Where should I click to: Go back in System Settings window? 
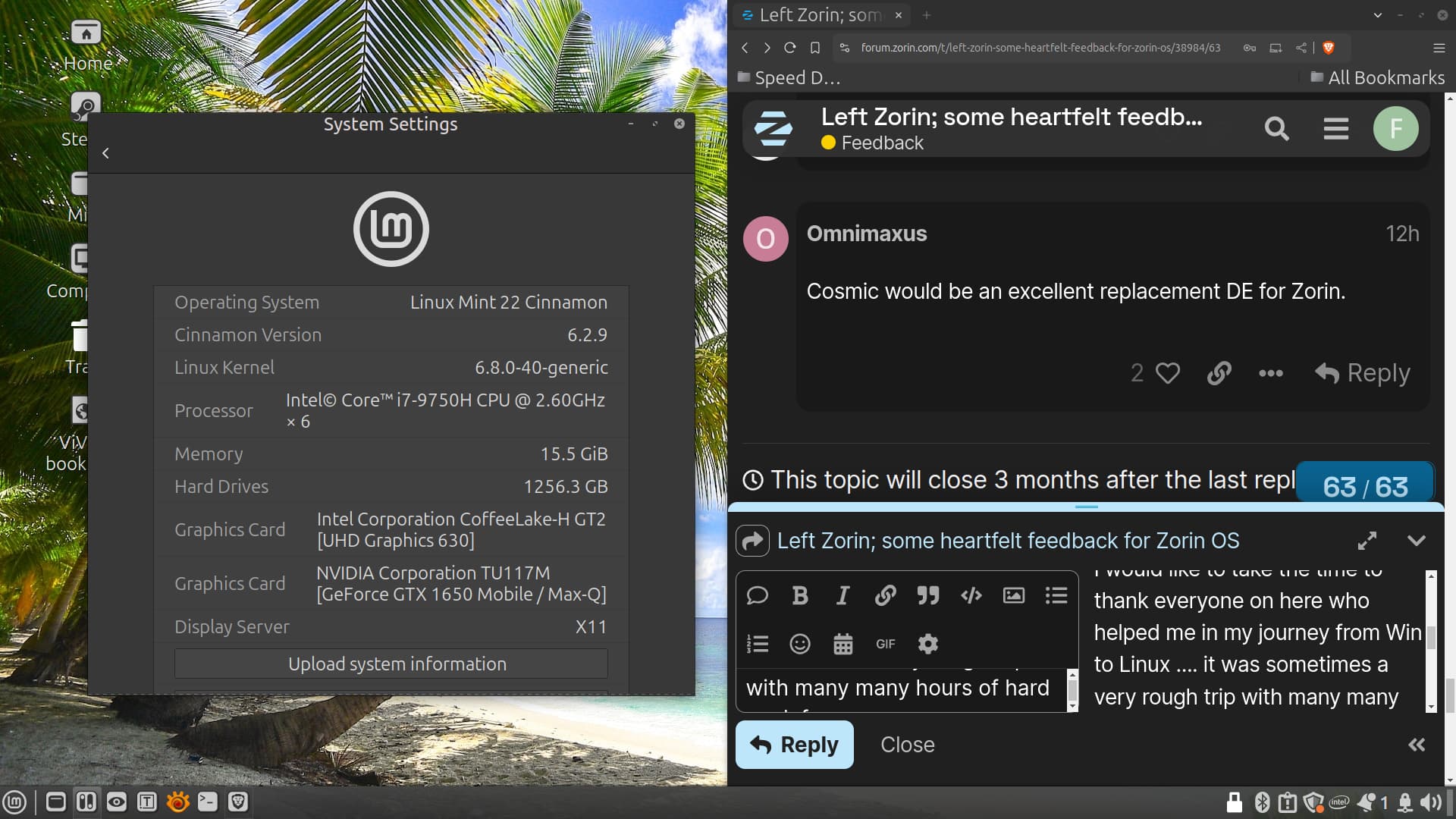(105, 153)
